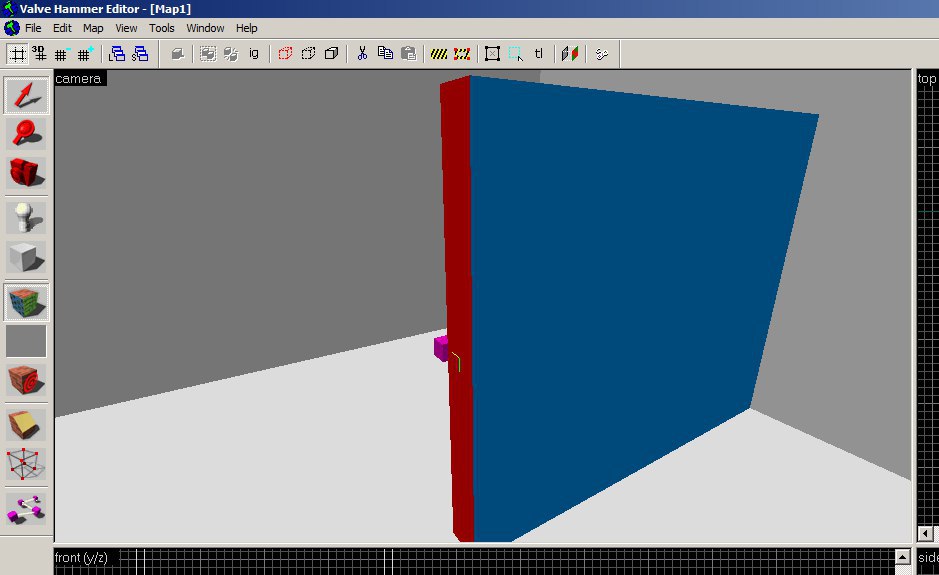Click the gray current texture swatch

(26, 341)
